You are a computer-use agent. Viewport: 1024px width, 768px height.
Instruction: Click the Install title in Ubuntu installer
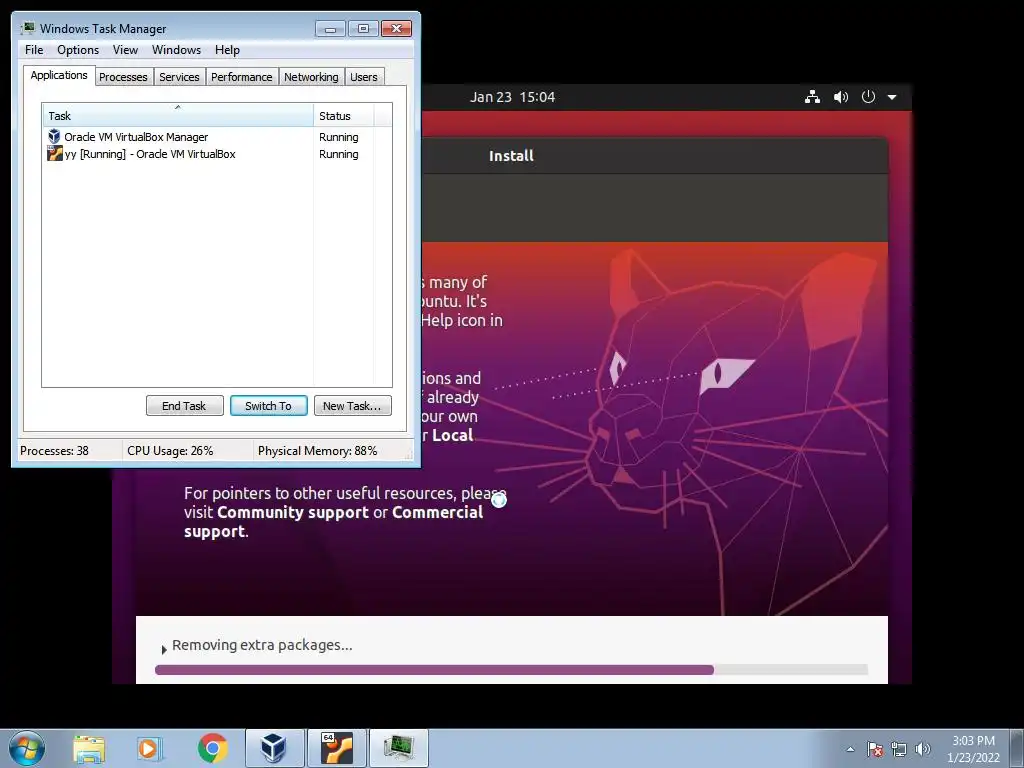[511, 155]
